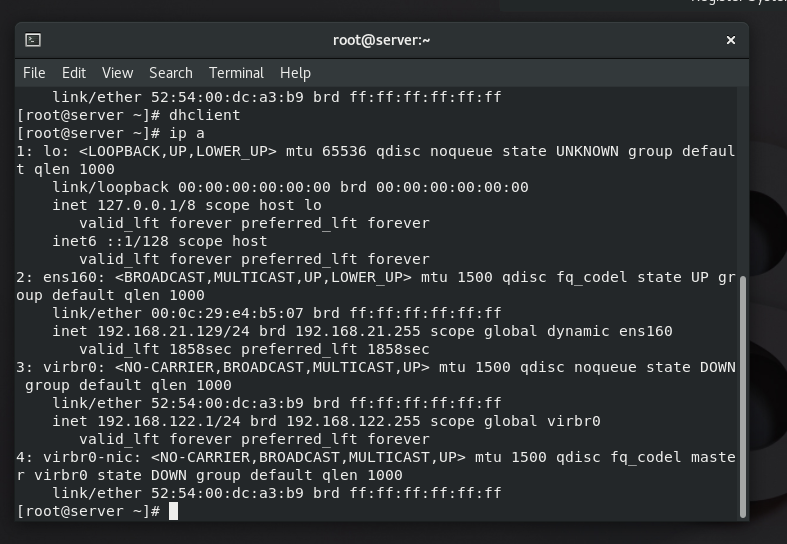The height and width of the screenshot is (544, 787).
Task: Click the root@server:~ window title
Action: pyautogui.click(x=381, y=40)
